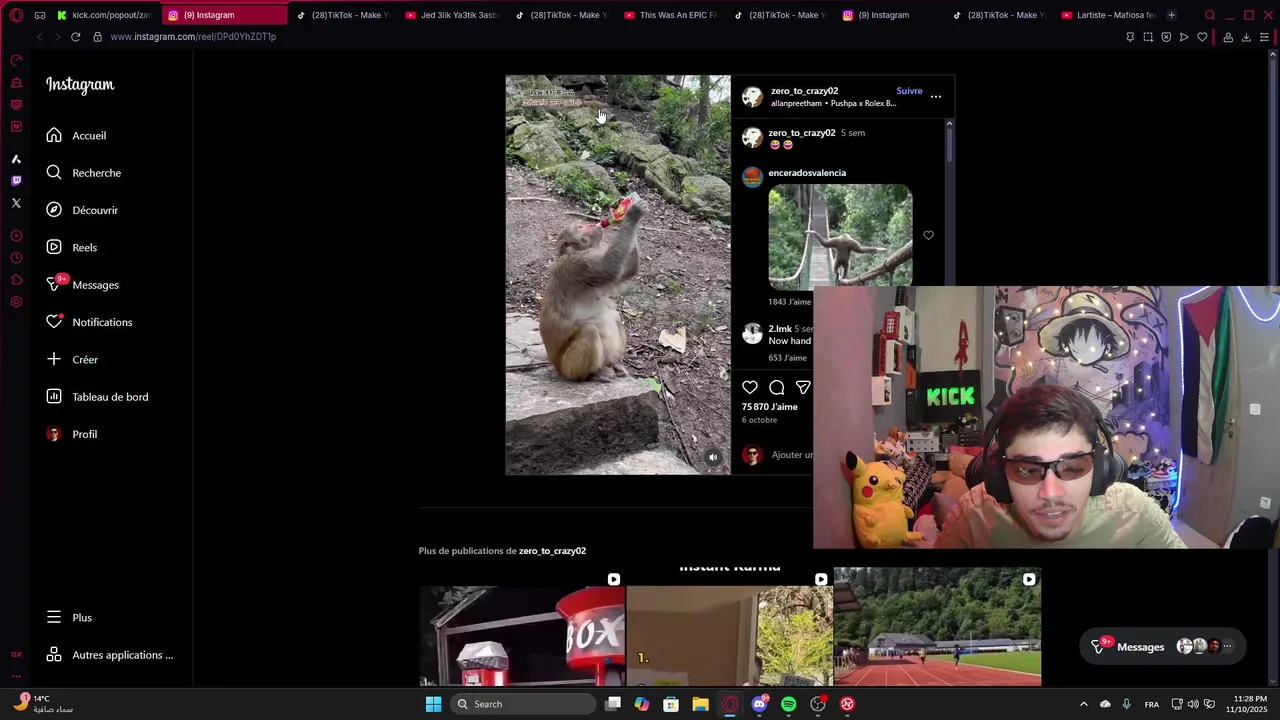
Task: Reload the page
Action: [75, 37]
